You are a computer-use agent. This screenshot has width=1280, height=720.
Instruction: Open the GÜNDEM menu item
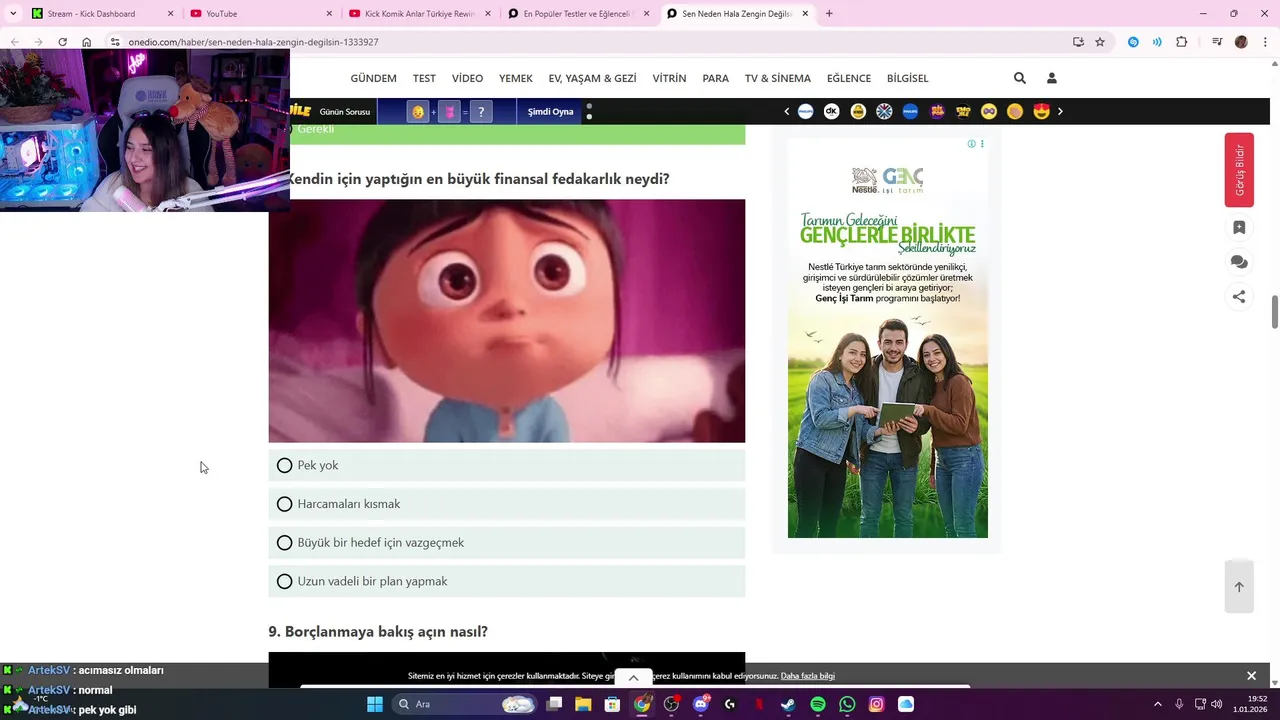(x=373, y=78)
